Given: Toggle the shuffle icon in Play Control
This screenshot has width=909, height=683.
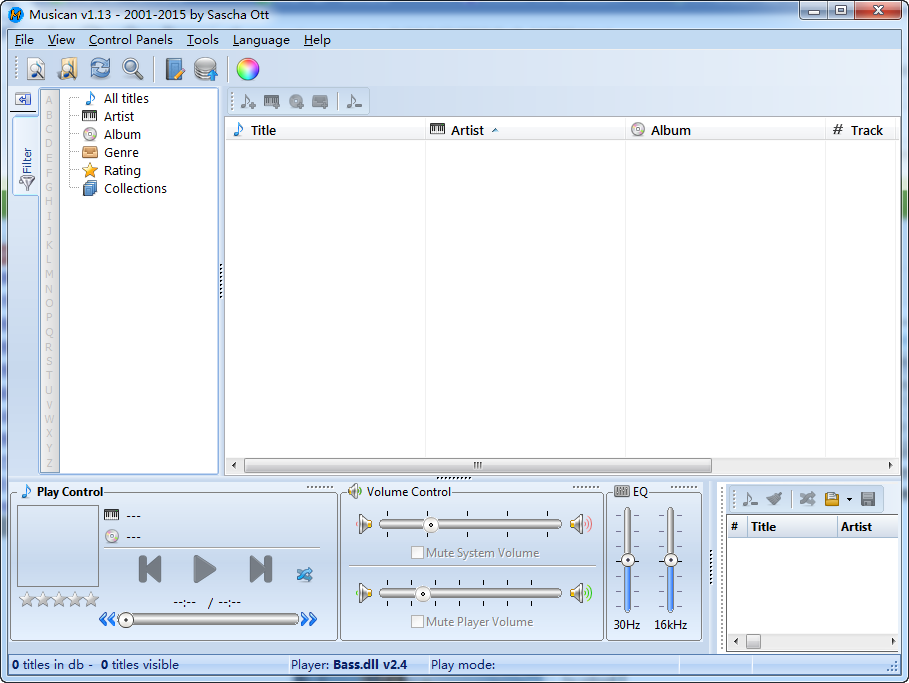Looking at the screenshot, I should (305, 574).
